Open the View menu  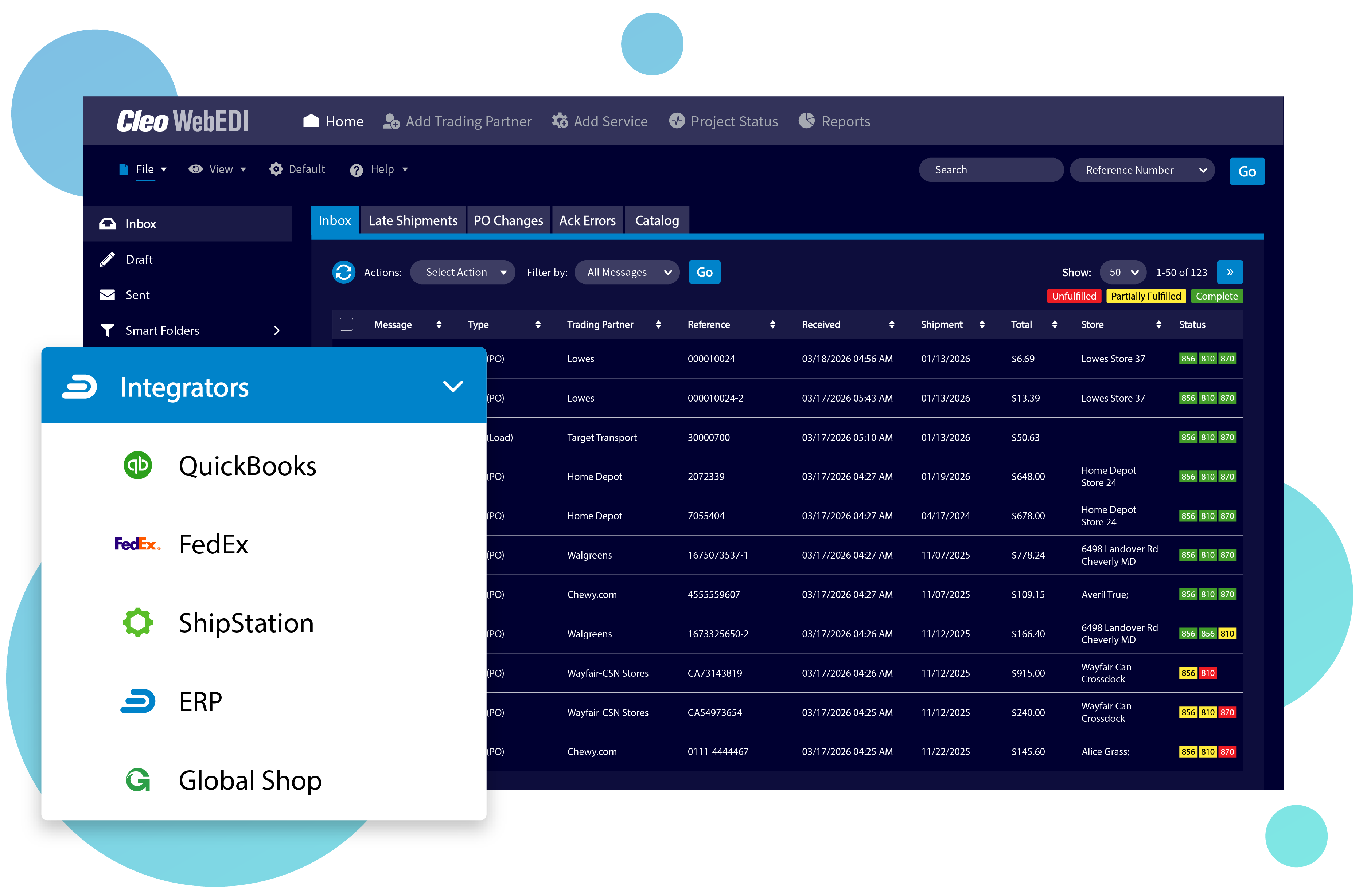tap(218, 169)
